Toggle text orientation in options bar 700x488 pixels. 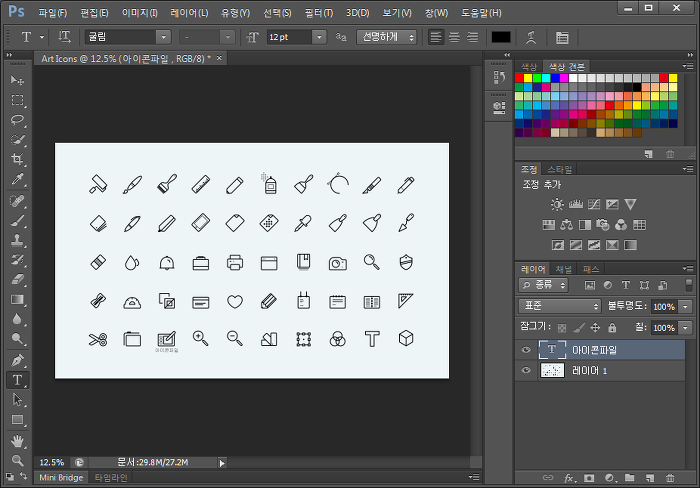pyautogui.click(x=64, y=37)
